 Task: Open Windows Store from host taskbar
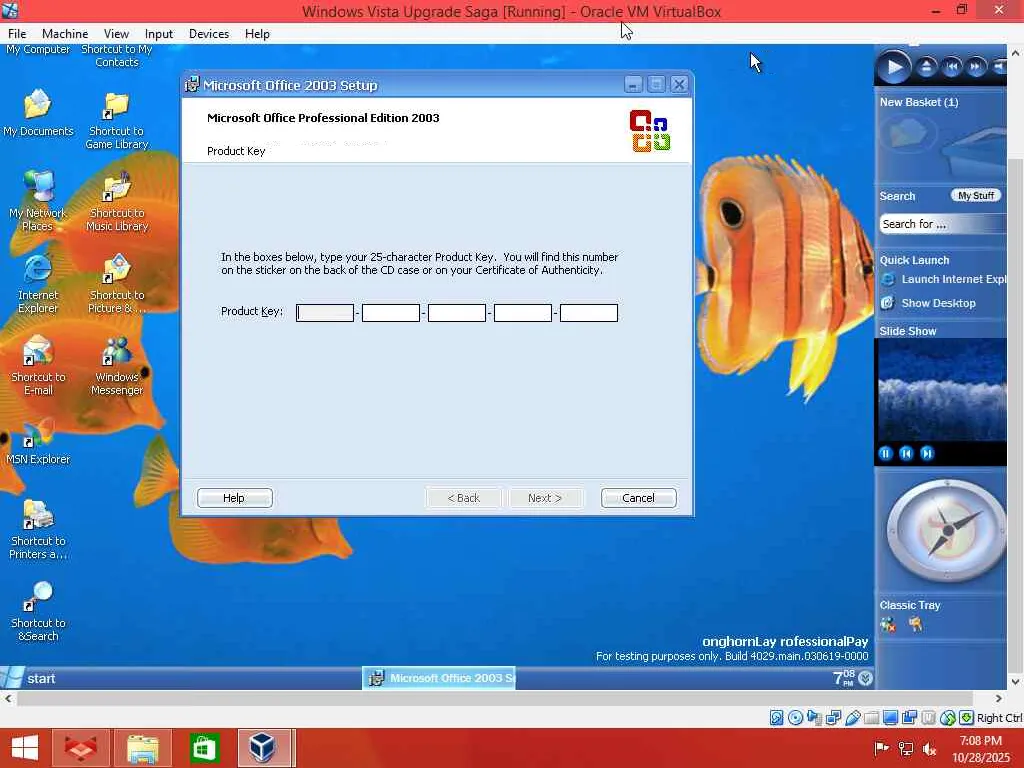pyautogui.click(x=204, y=748)
